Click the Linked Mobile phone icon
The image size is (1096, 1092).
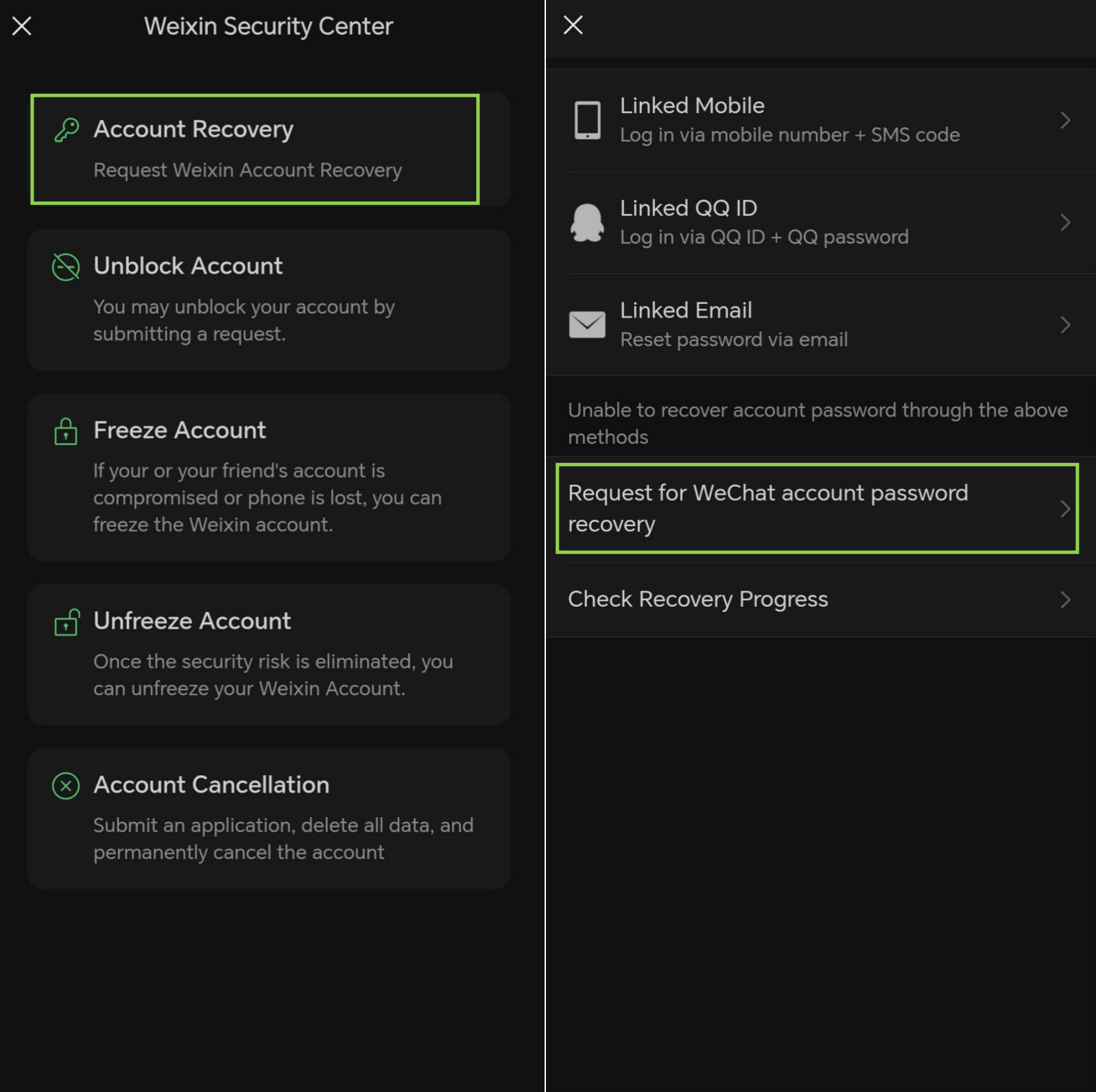tap(587, 120)
